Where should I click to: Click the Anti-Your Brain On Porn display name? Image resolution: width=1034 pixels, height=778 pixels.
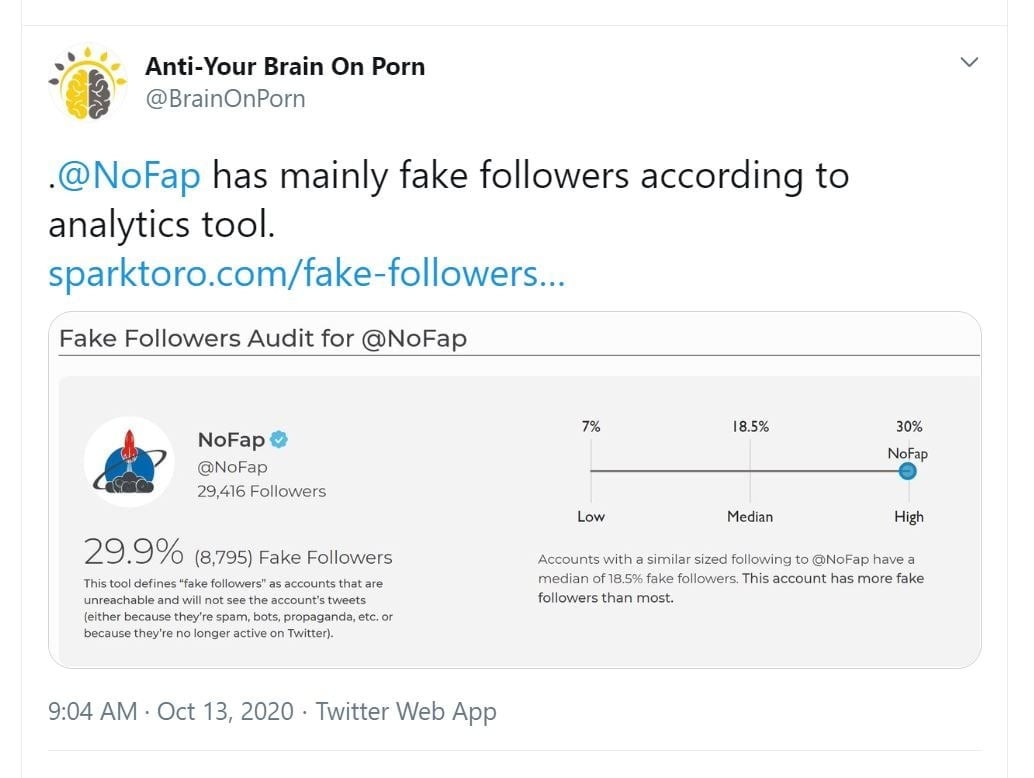click(x=285, y=67)
